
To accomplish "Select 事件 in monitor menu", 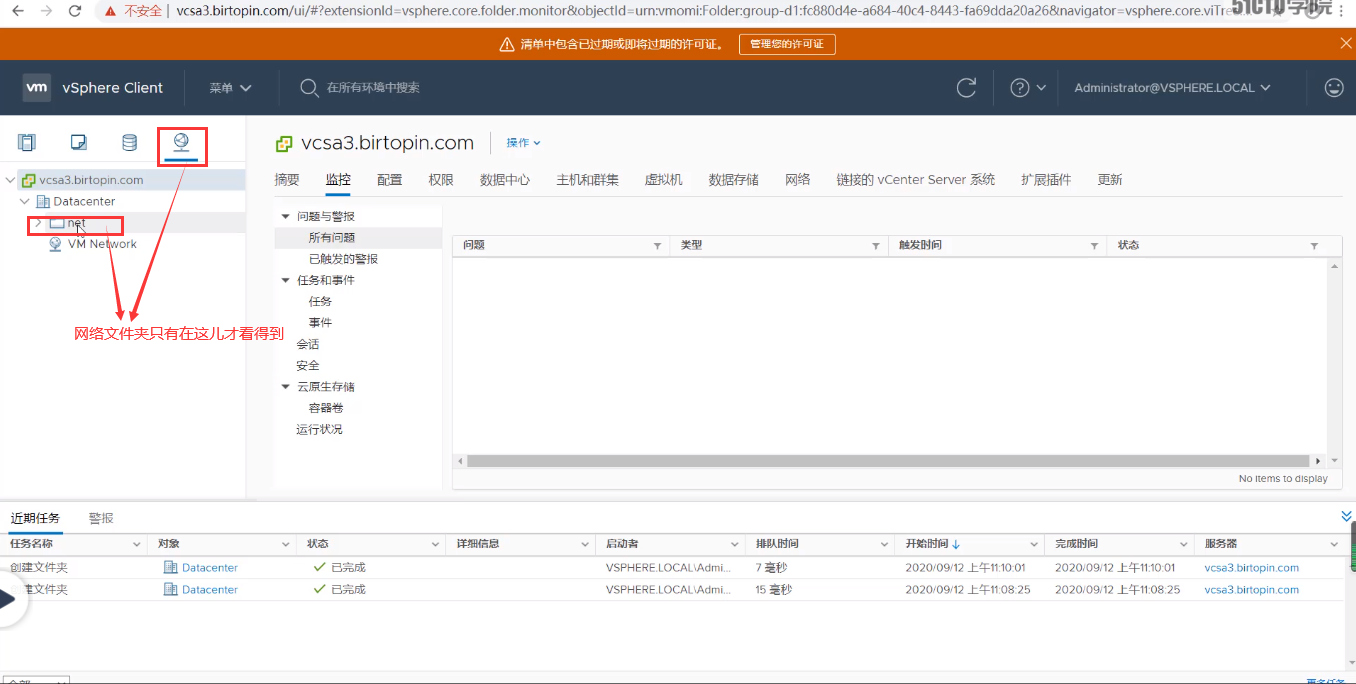I will (320, 323).
